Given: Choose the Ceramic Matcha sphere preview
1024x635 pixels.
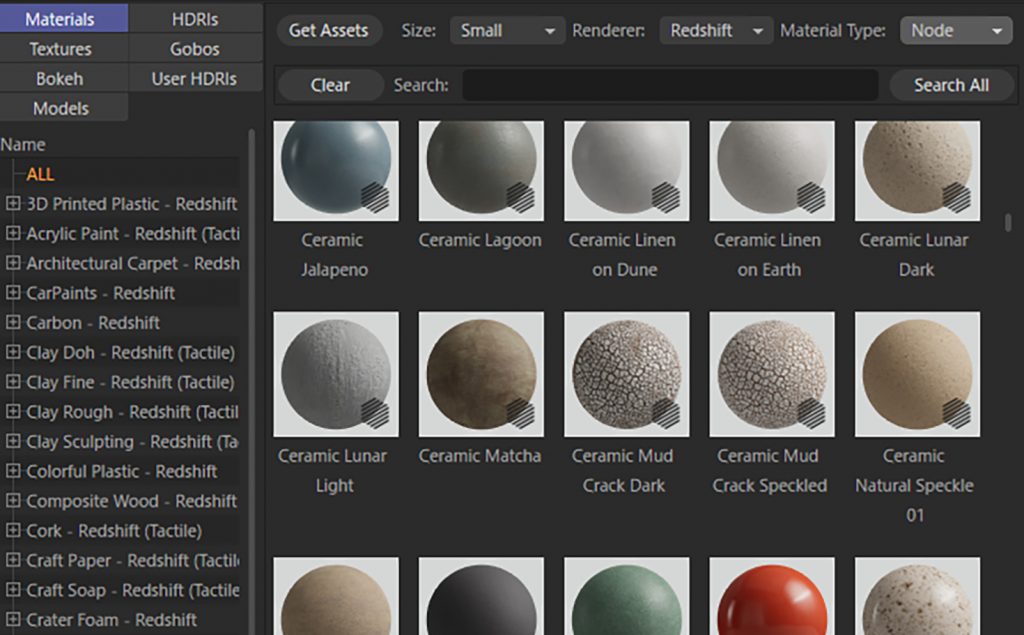Looking at the screenshot, I should tap(480, 374).
